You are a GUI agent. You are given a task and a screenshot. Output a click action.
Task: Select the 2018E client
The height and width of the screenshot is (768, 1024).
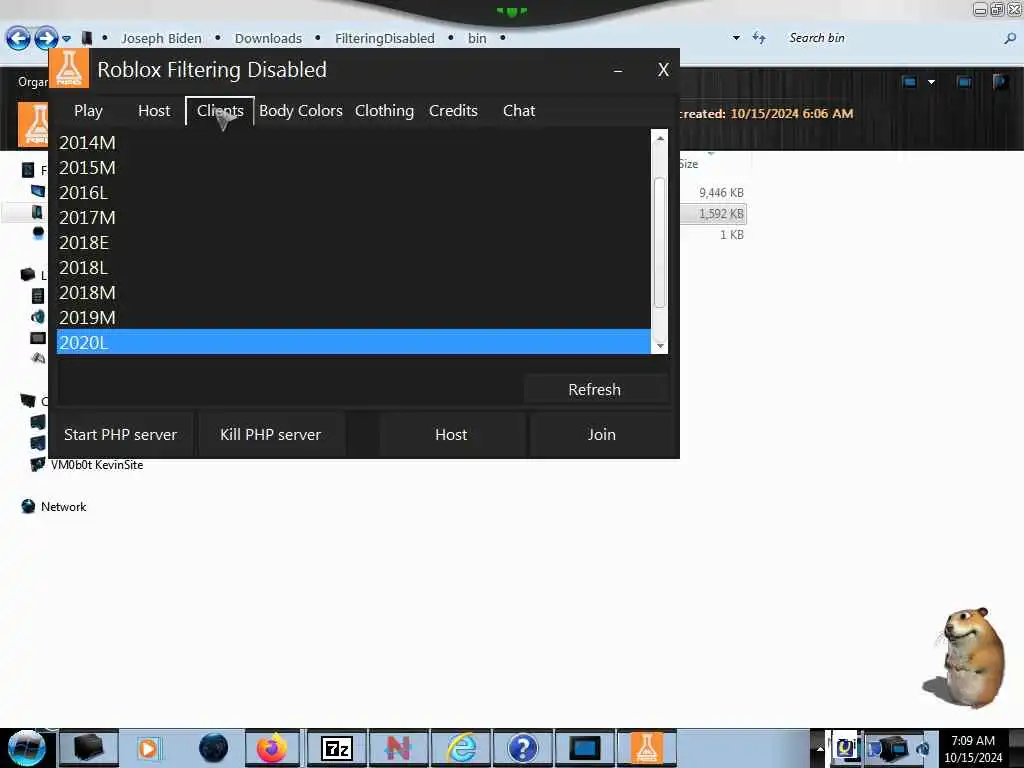tap(353, 242)
